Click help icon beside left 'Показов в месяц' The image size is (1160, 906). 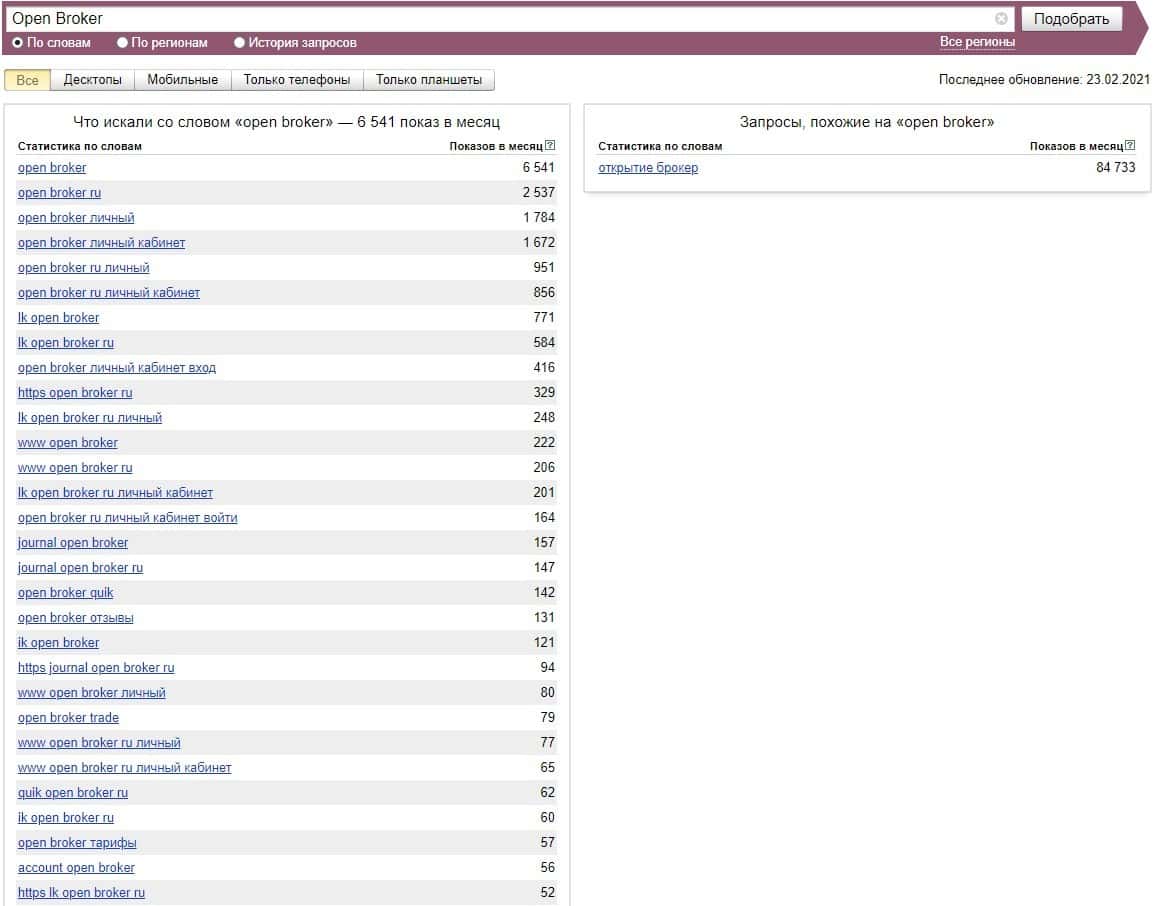pos(550,146)
